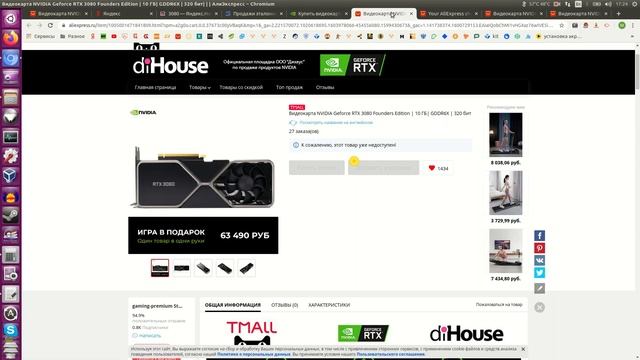Screen dimensions: 640x360
Task: Click the address bar URL field
Action: pyautogui.click(x=310, y=25)
